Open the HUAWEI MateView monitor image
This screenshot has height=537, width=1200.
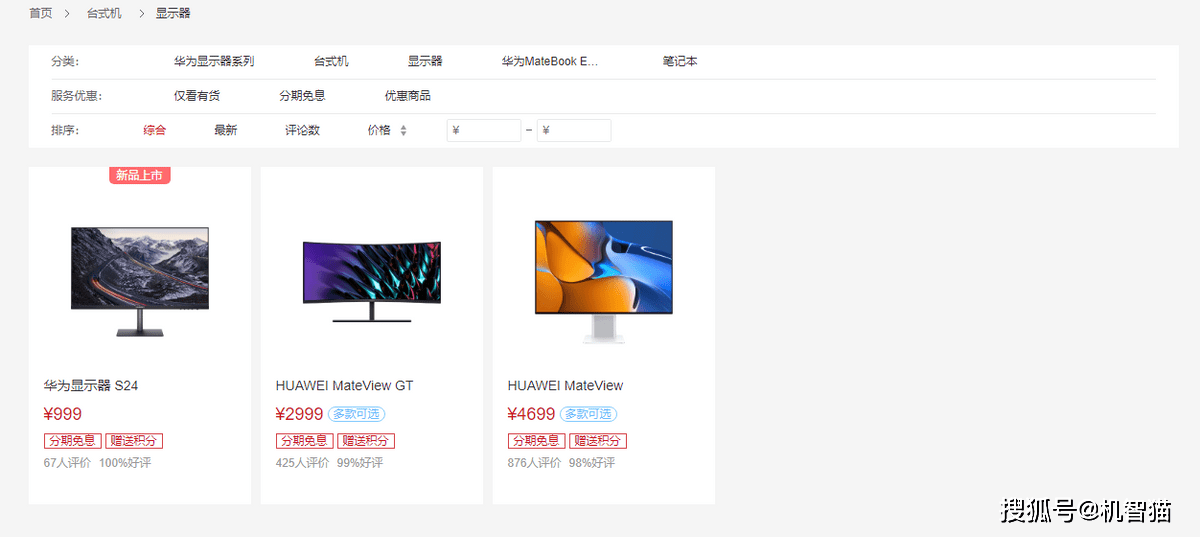click(604, 282)
